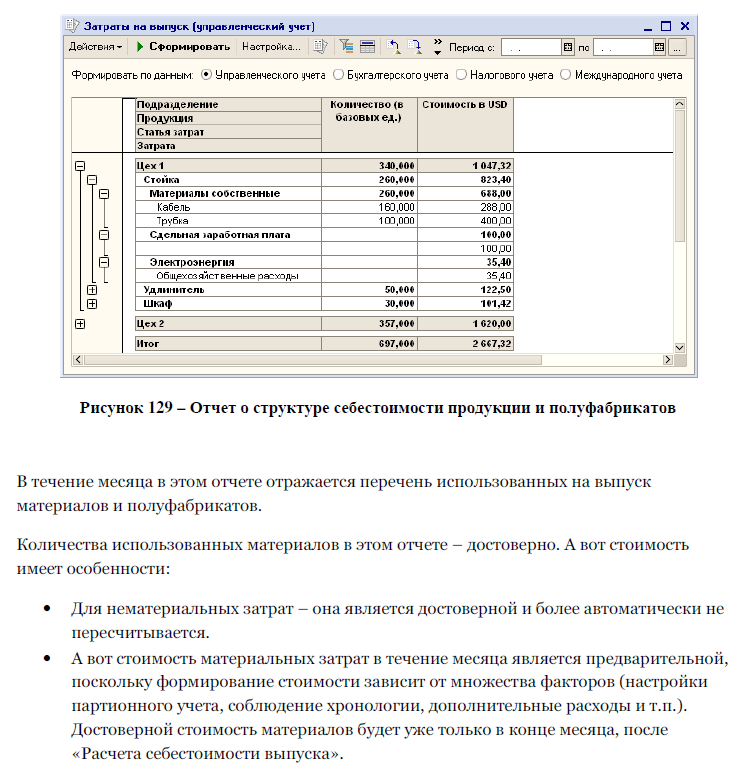Screen dimensions: 730x772
Task: Collapse the Цех 1 group
Action: (80, 166)
